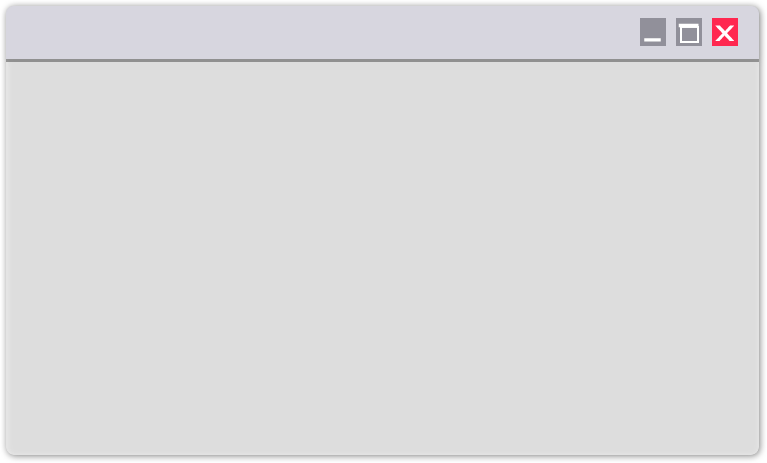Minimize the window using the underscore button
Viewport: 767px width, 463px height.
coord(653,32)
